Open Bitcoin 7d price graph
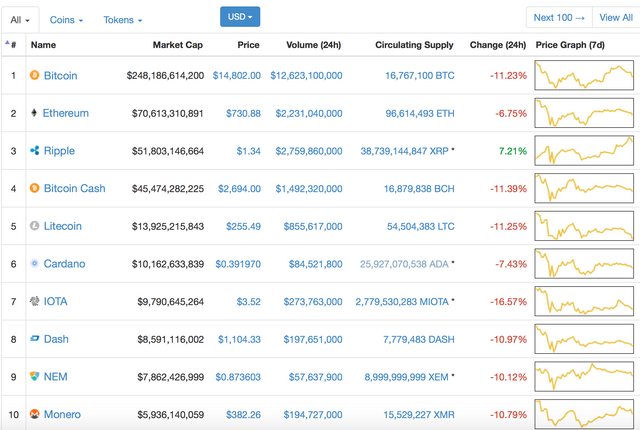The height and width of the screenshot is (430, 640). (584, 75)
